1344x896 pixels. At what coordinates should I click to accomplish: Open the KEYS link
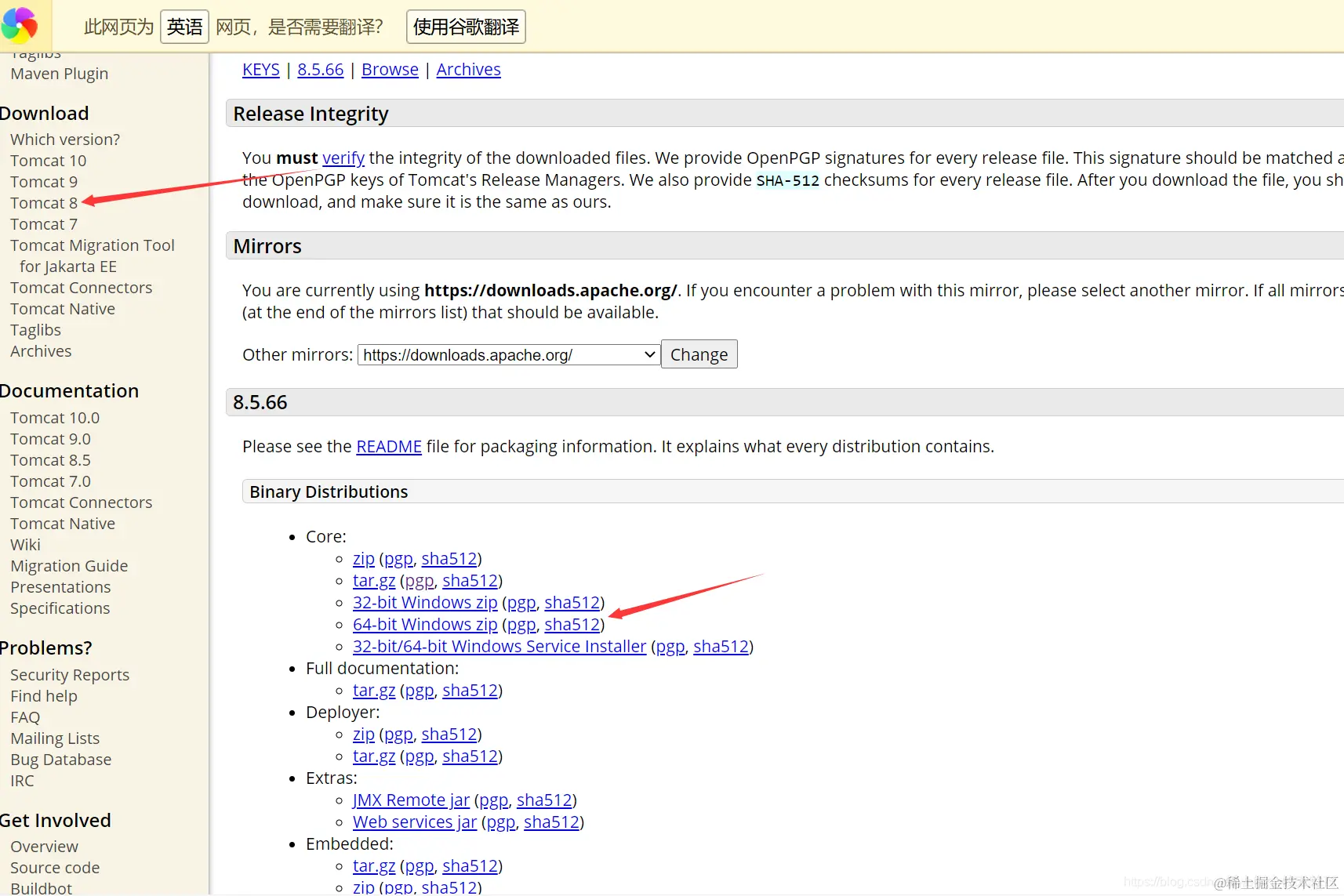(261, 70)
